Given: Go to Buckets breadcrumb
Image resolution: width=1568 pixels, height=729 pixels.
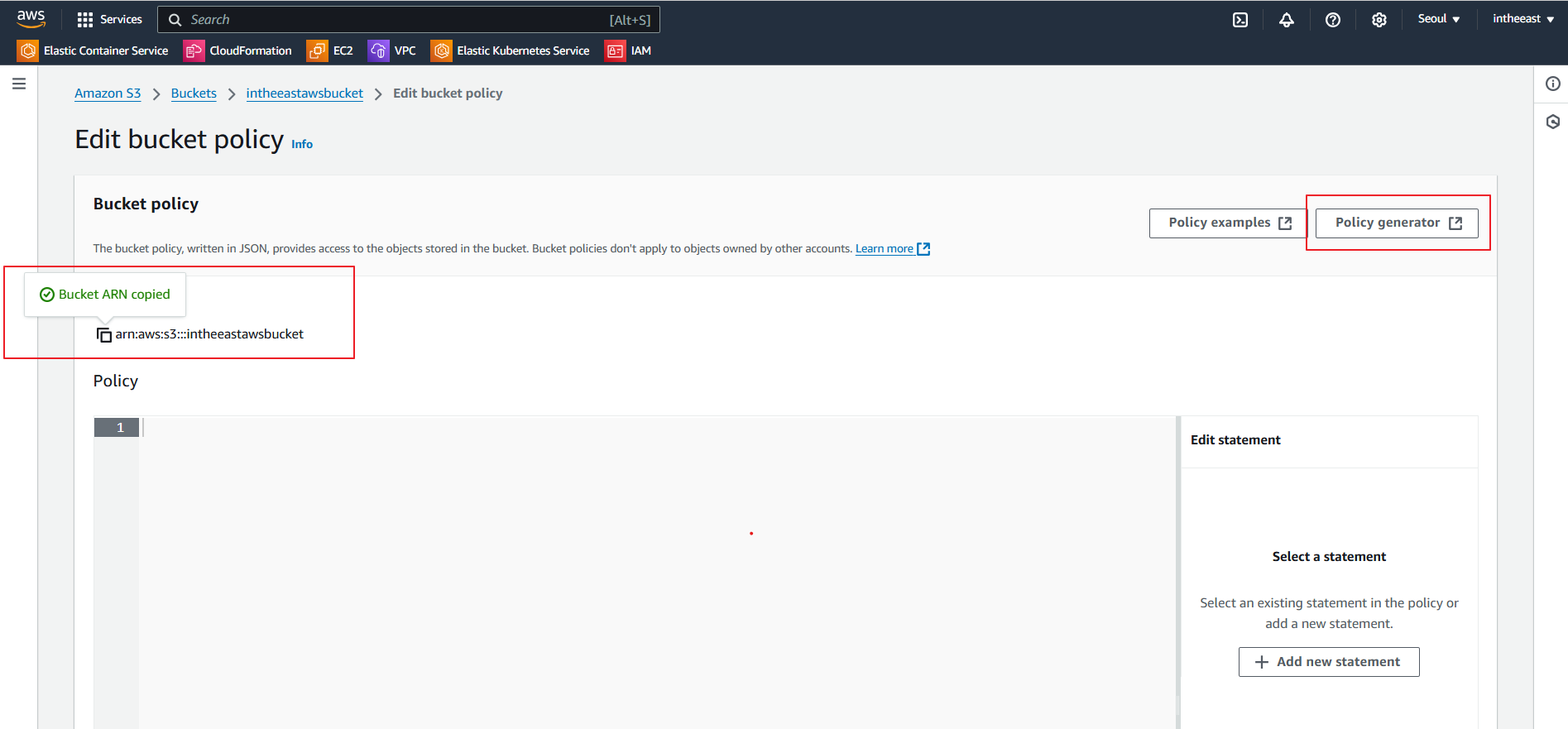Looking at the screenshot, I should 194,94.
